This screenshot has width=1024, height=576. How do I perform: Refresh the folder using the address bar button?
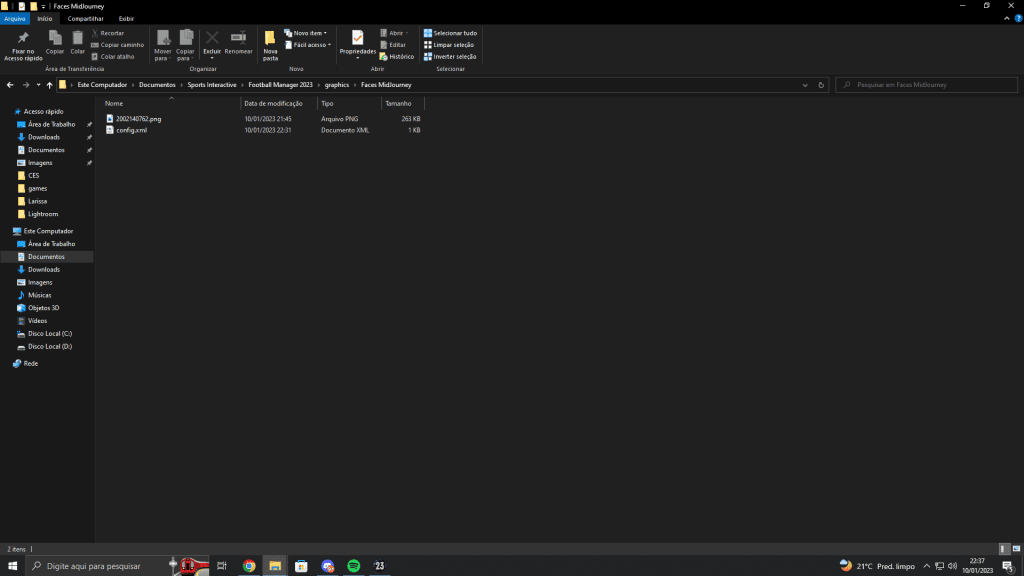coord(821,85)
